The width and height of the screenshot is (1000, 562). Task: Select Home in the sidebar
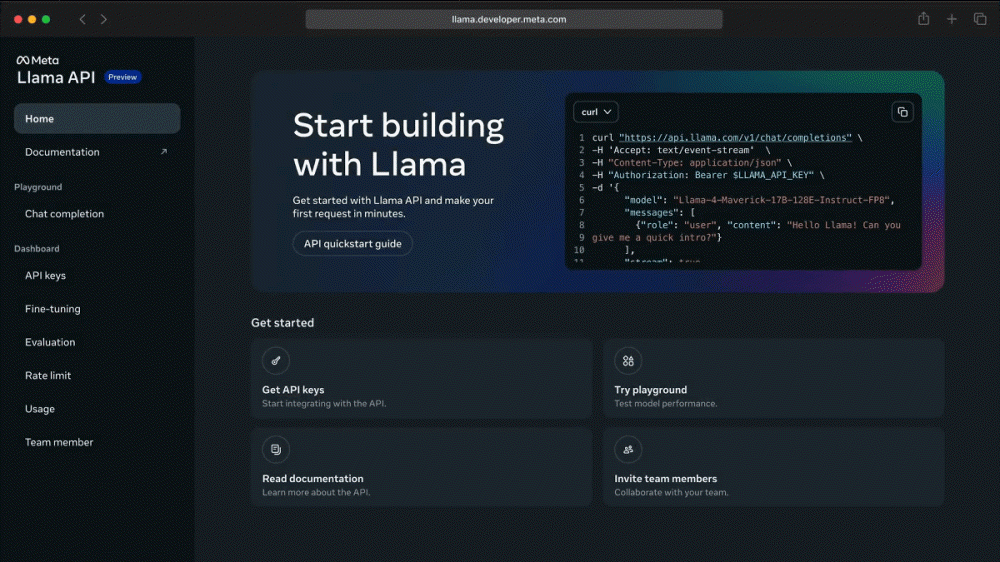[97, 119]
